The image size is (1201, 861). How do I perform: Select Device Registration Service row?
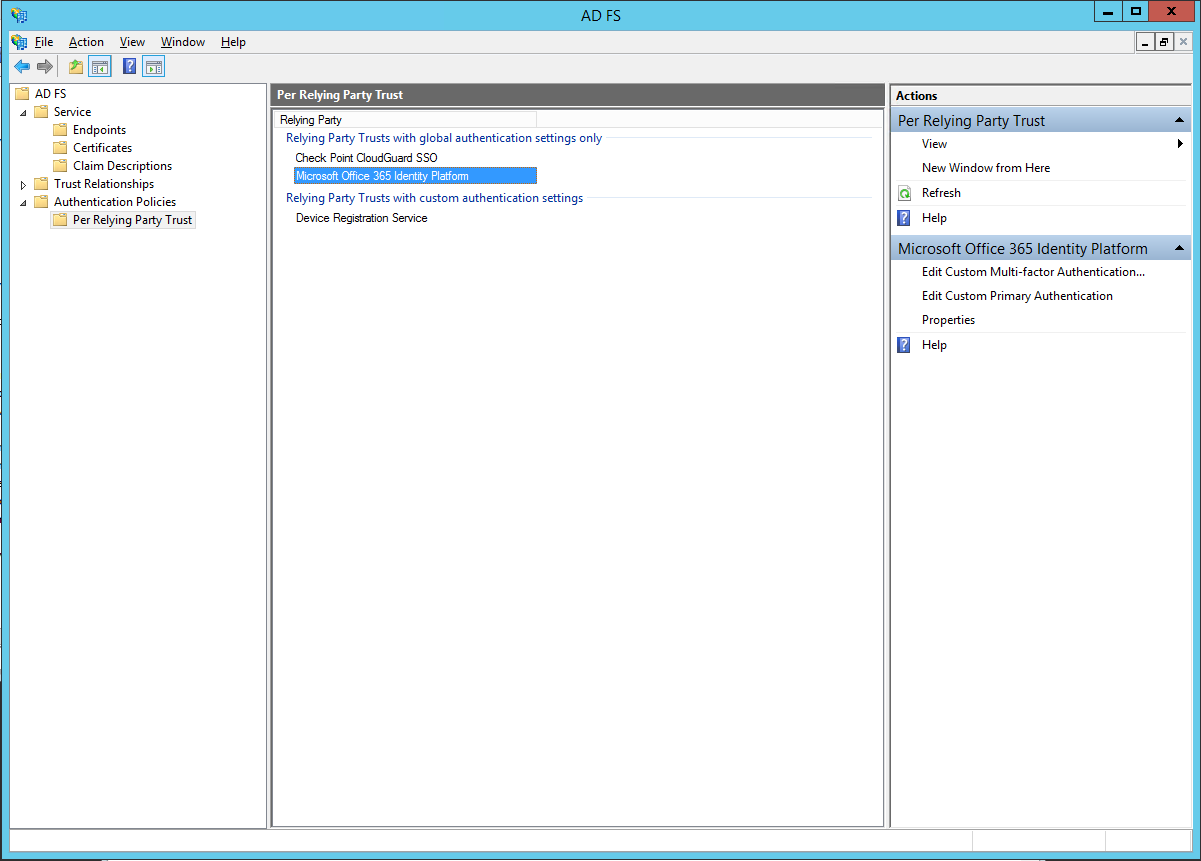(361, 218)
